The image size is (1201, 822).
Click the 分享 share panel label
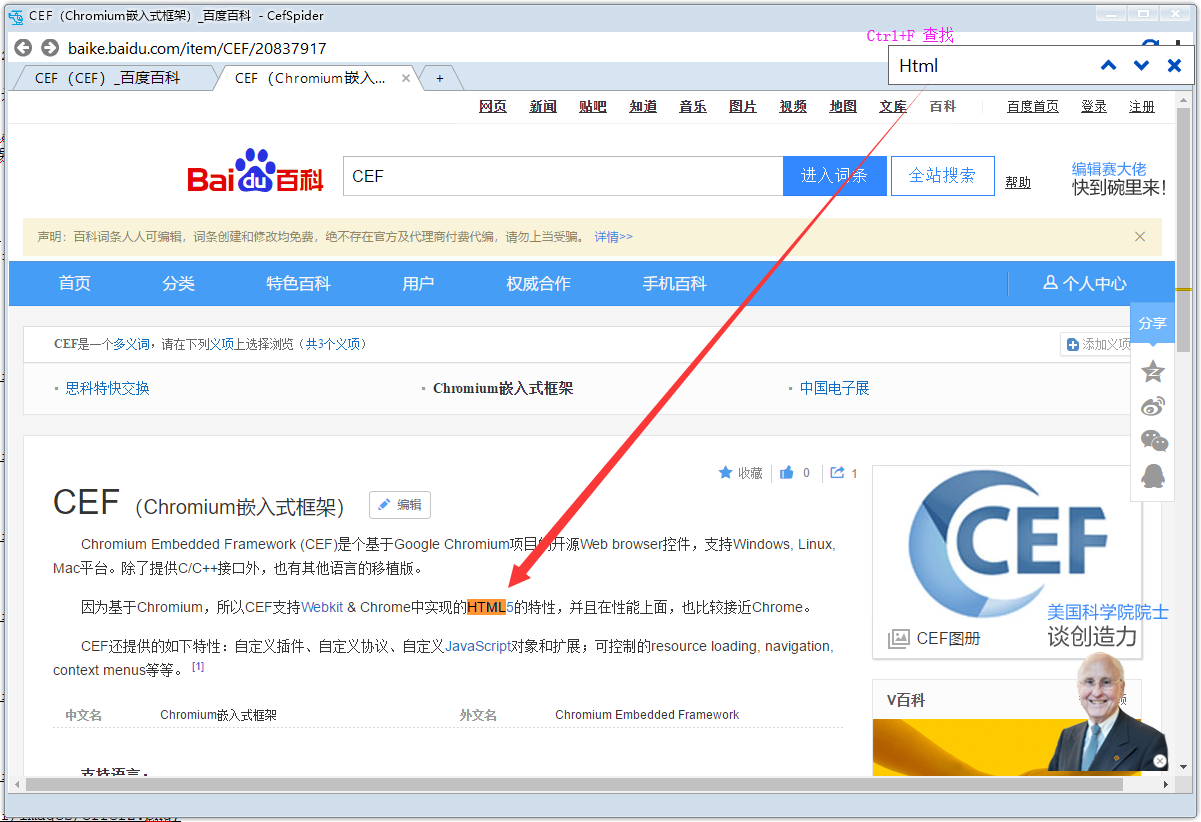1153,323
